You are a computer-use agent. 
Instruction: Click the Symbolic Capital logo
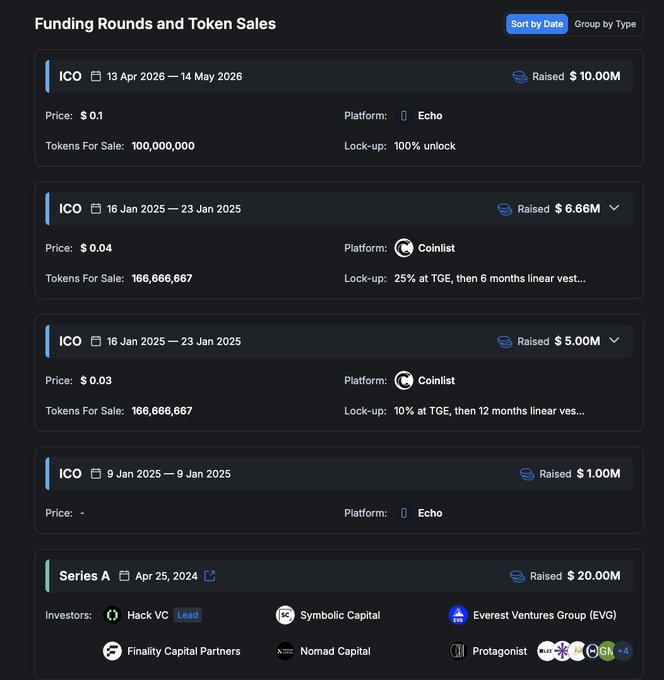[285, 615]
